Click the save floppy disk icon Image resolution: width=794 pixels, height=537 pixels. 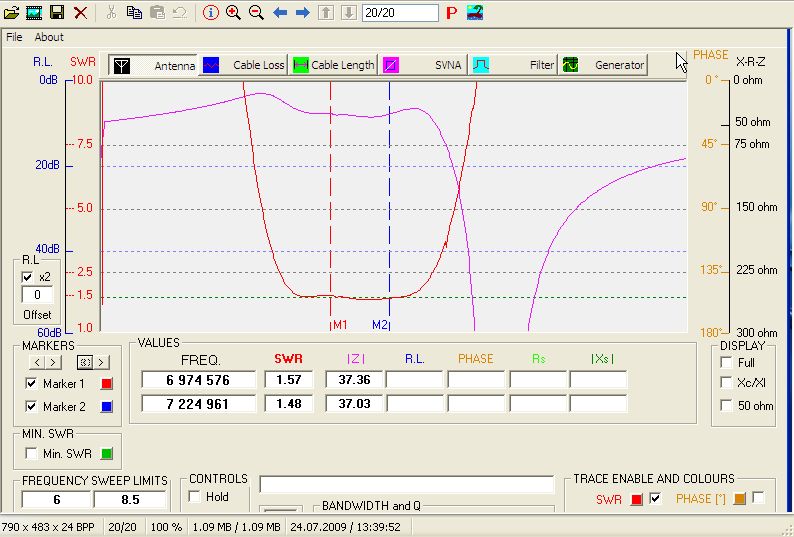coord(57,13)
